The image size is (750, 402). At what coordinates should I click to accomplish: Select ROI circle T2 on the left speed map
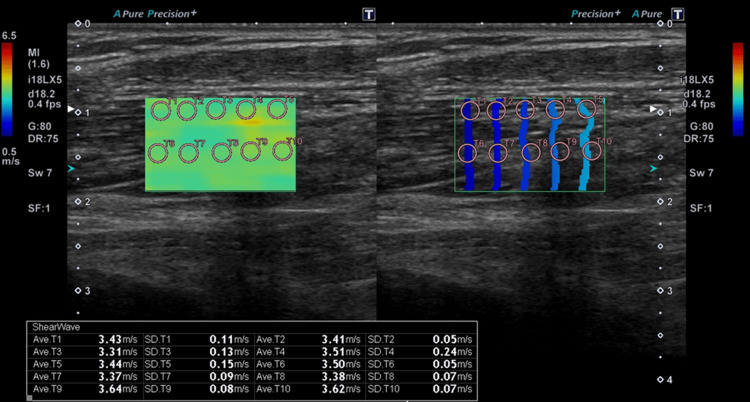click(x=187, y=111)
